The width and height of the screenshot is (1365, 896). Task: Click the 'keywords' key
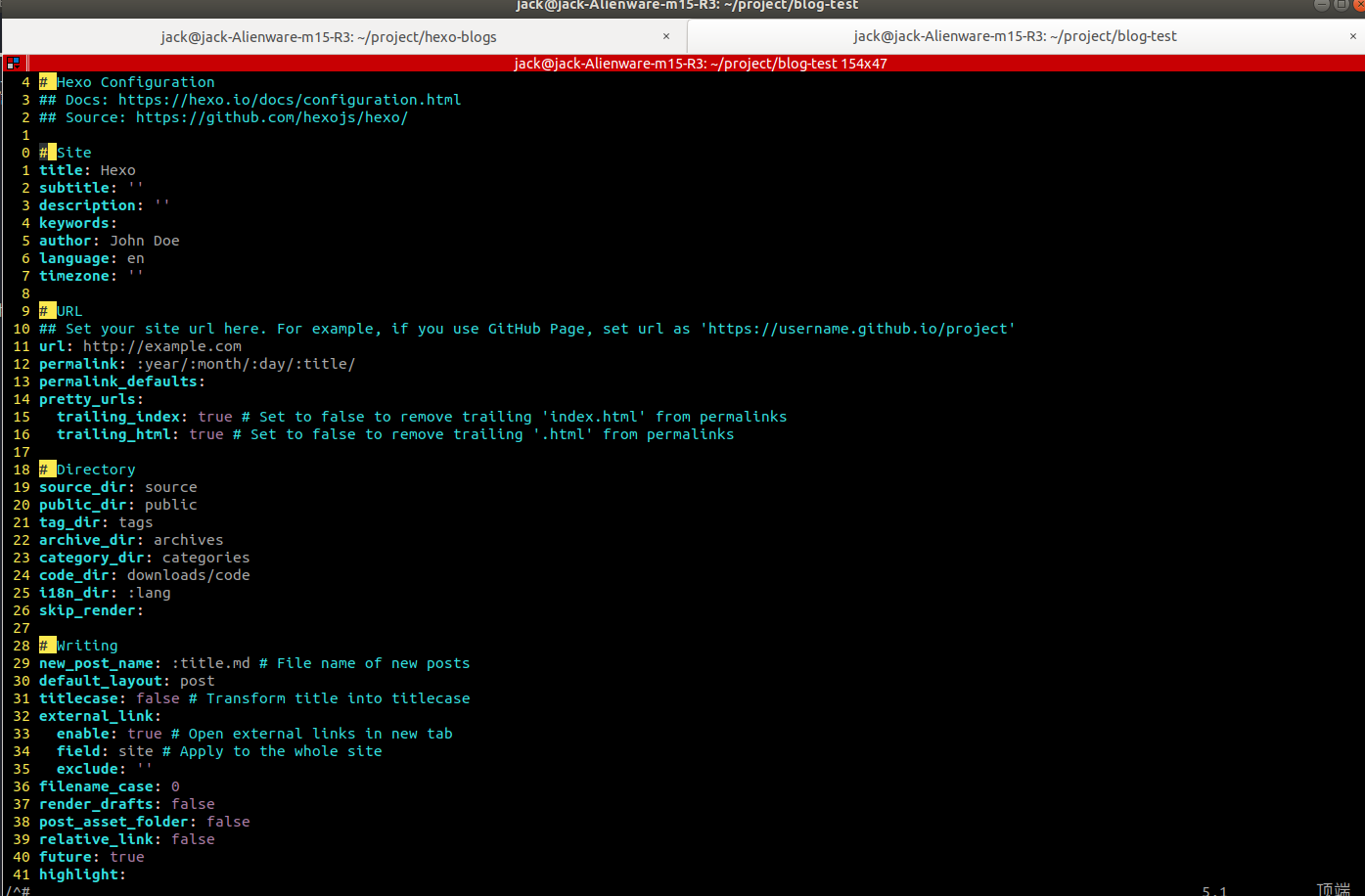74,223
